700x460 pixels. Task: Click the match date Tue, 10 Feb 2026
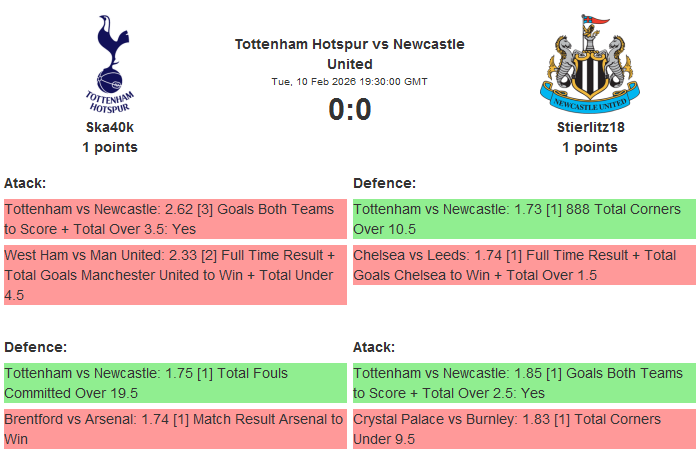click(x=349, y=82)
